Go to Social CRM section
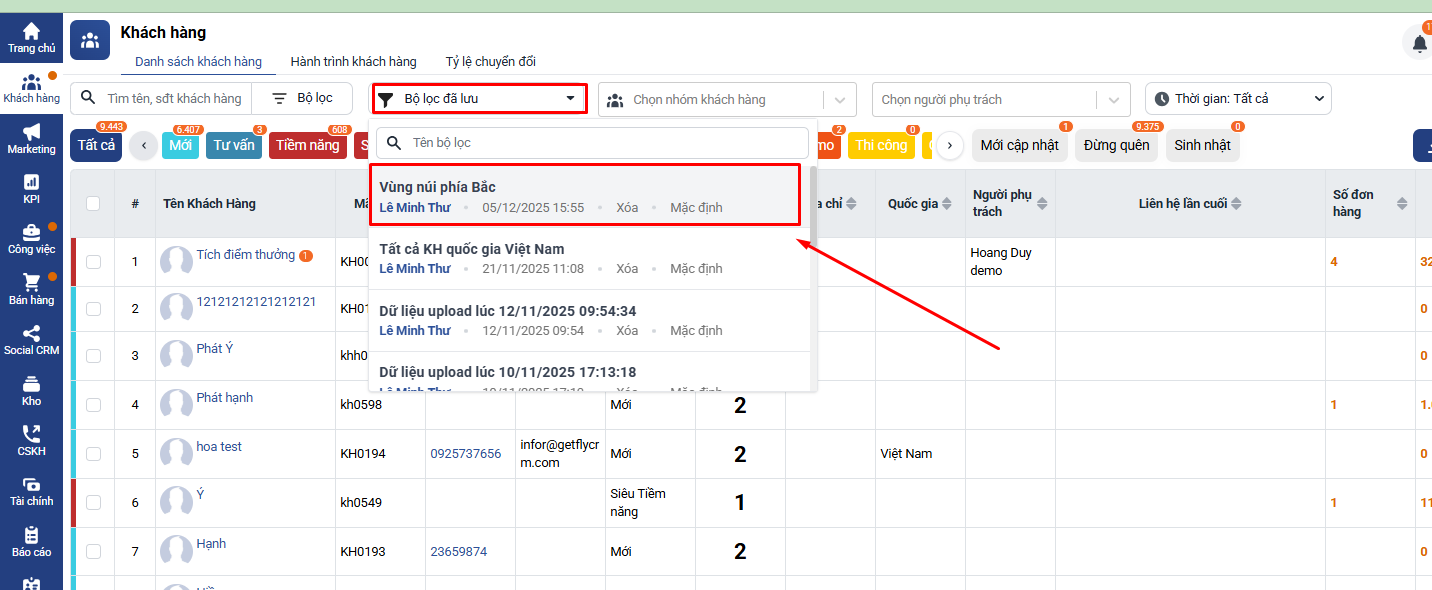The image size is (1432, 590). 31,340
